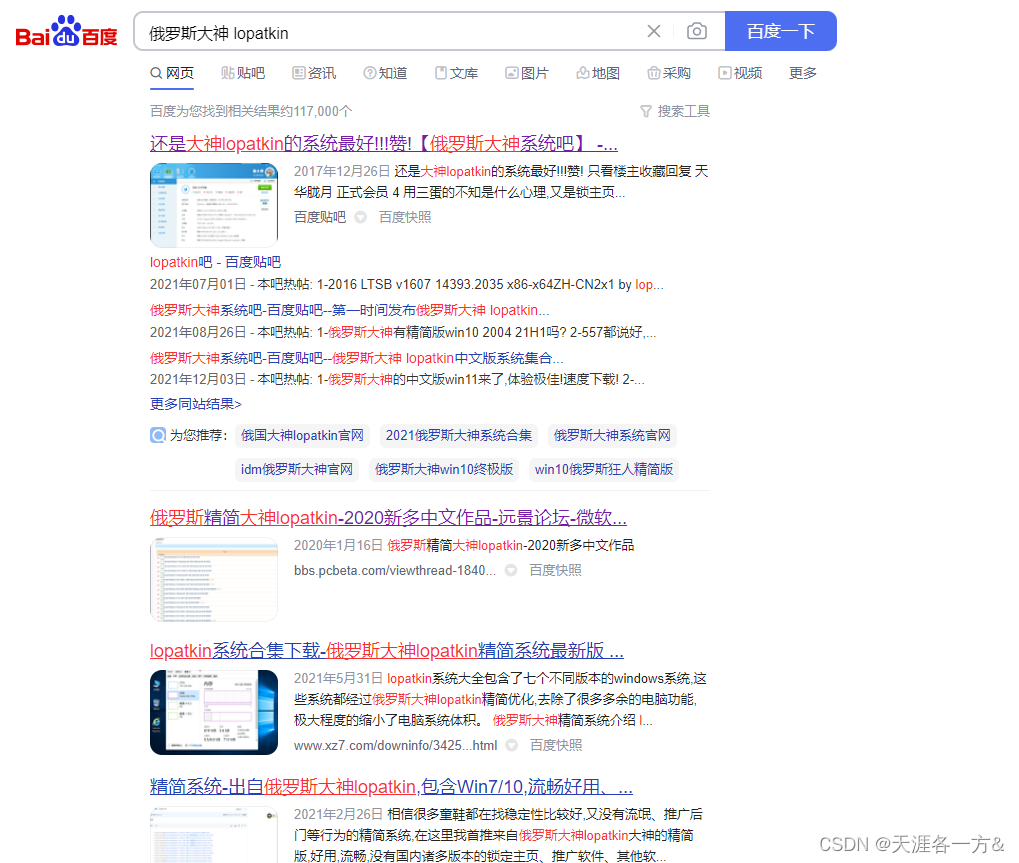This screenshot has height=863, width=1019.
Task: Select suggestion 2021俄罗斯大神系统合集
Action: [x=459, y=435]
